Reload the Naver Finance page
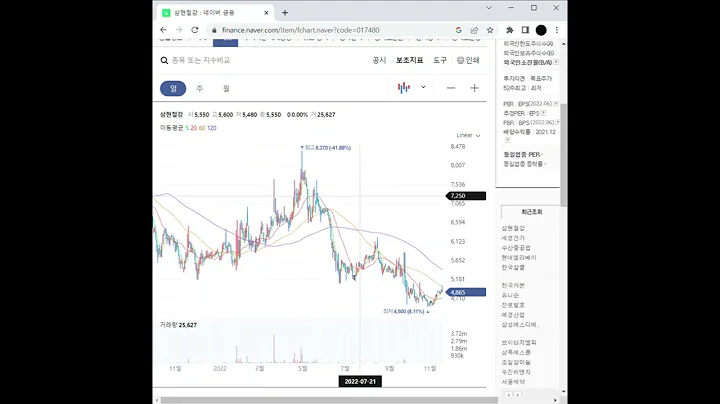This screenshot has width=720, height=404. click(x=195, y=30)
